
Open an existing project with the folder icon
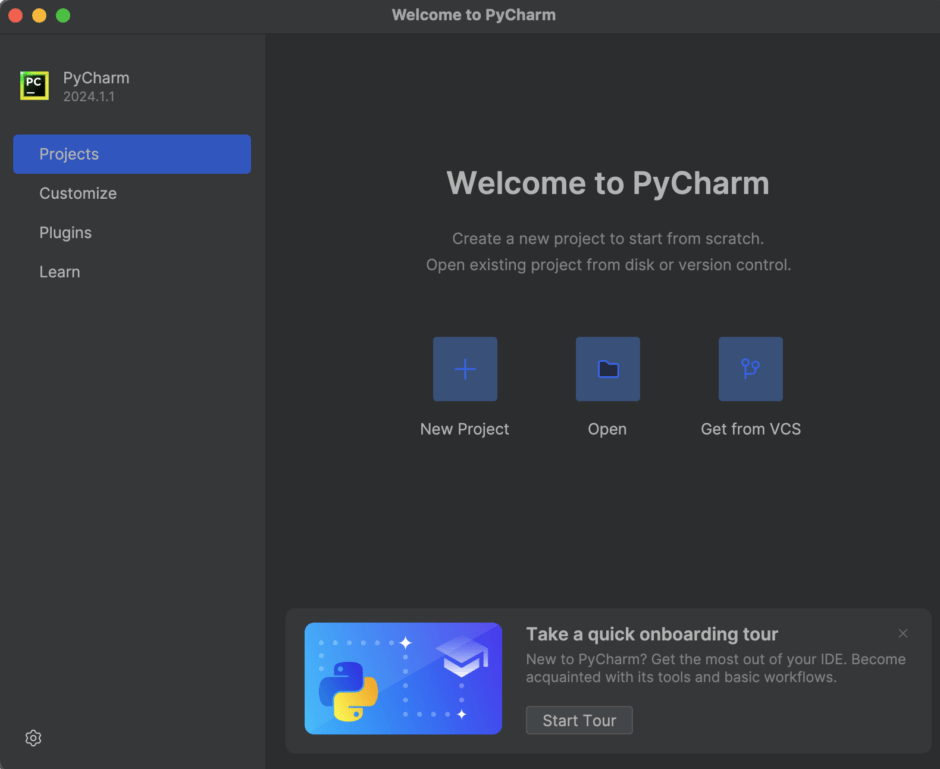[x=607, y=368]
